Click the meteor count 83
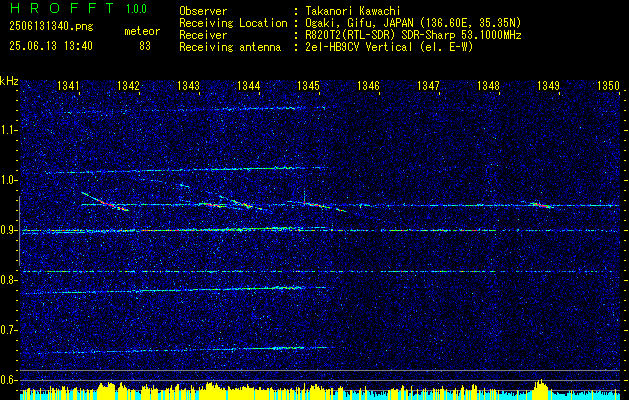Screen dimensions: 629x400 point(145,46)
